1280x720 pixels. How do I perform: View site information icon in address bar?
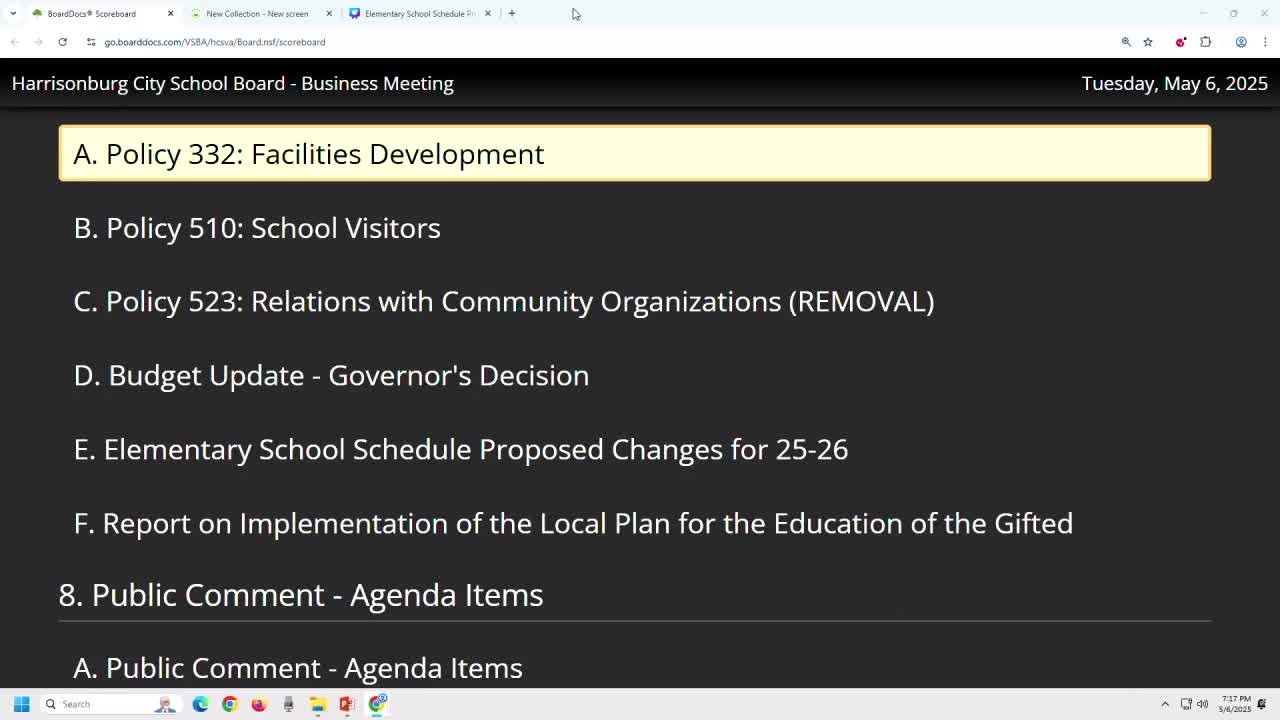91,42
